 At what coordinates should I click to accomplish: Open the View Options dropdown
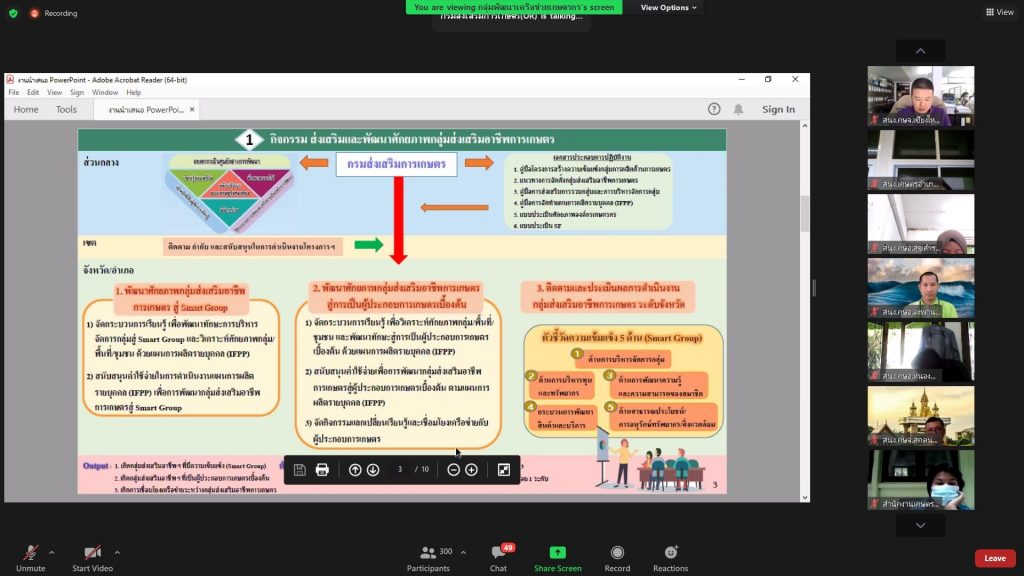click(669, 7)
